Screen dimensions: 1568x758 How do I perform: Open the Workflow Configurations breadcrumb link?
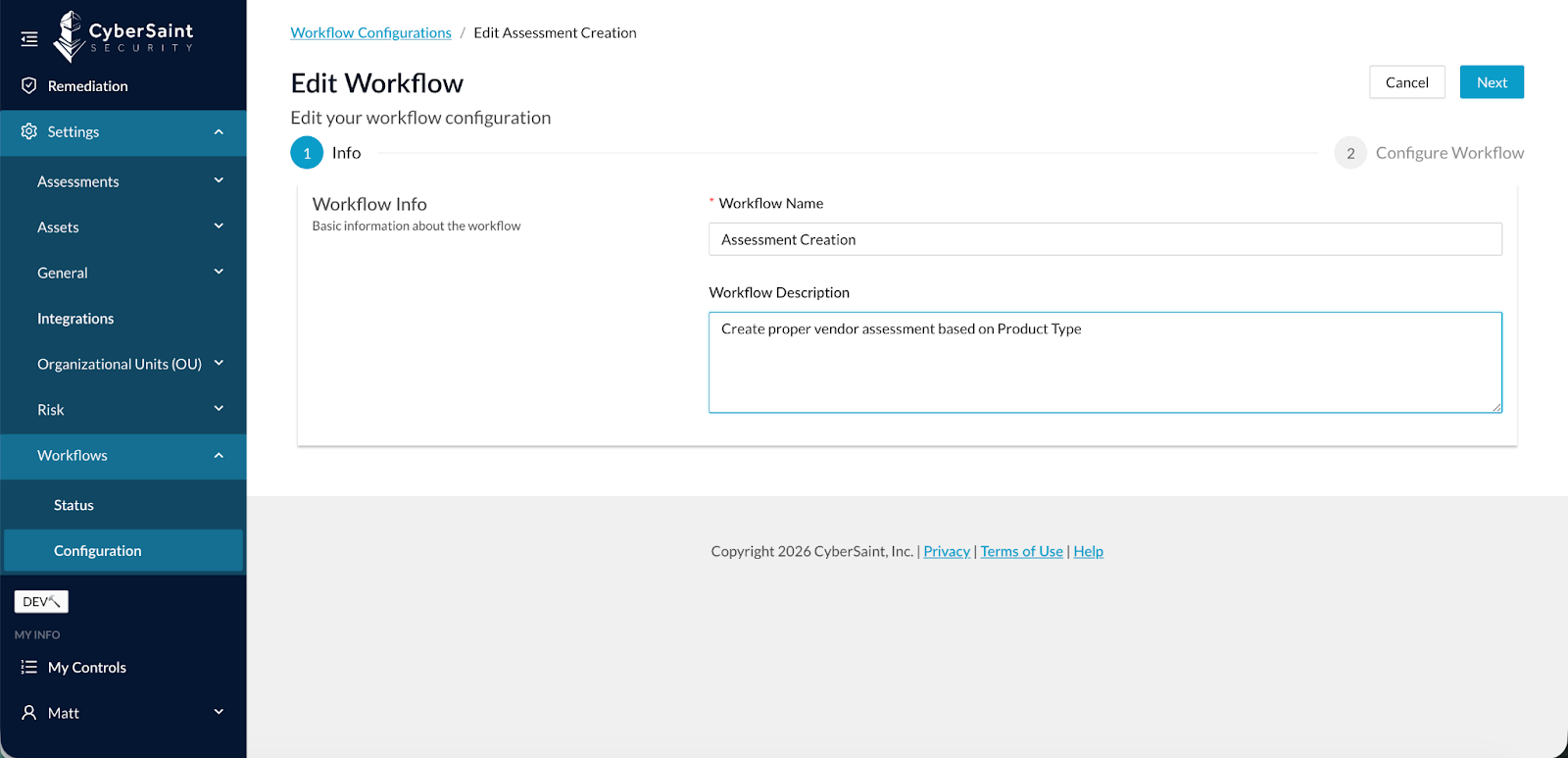tap(370, 32)
